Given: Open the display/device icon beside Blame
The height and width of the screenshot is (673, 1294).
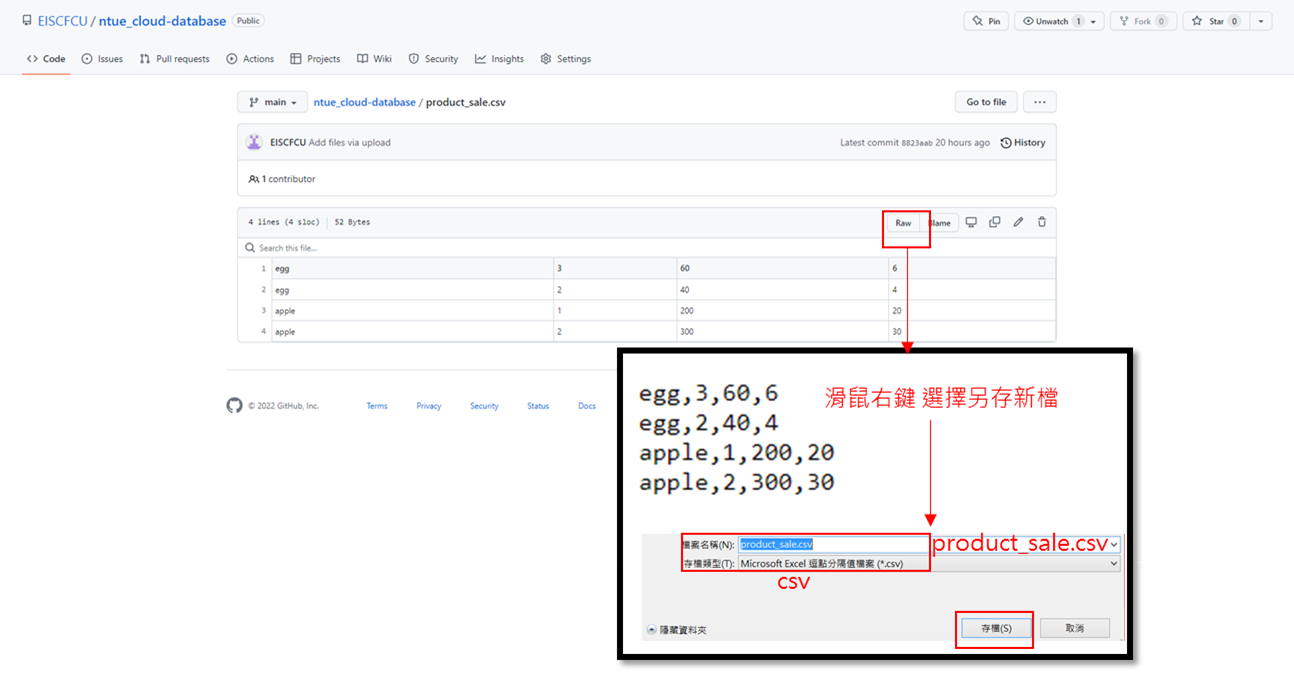Looking at the screenshot, I should tap(970, 222).
